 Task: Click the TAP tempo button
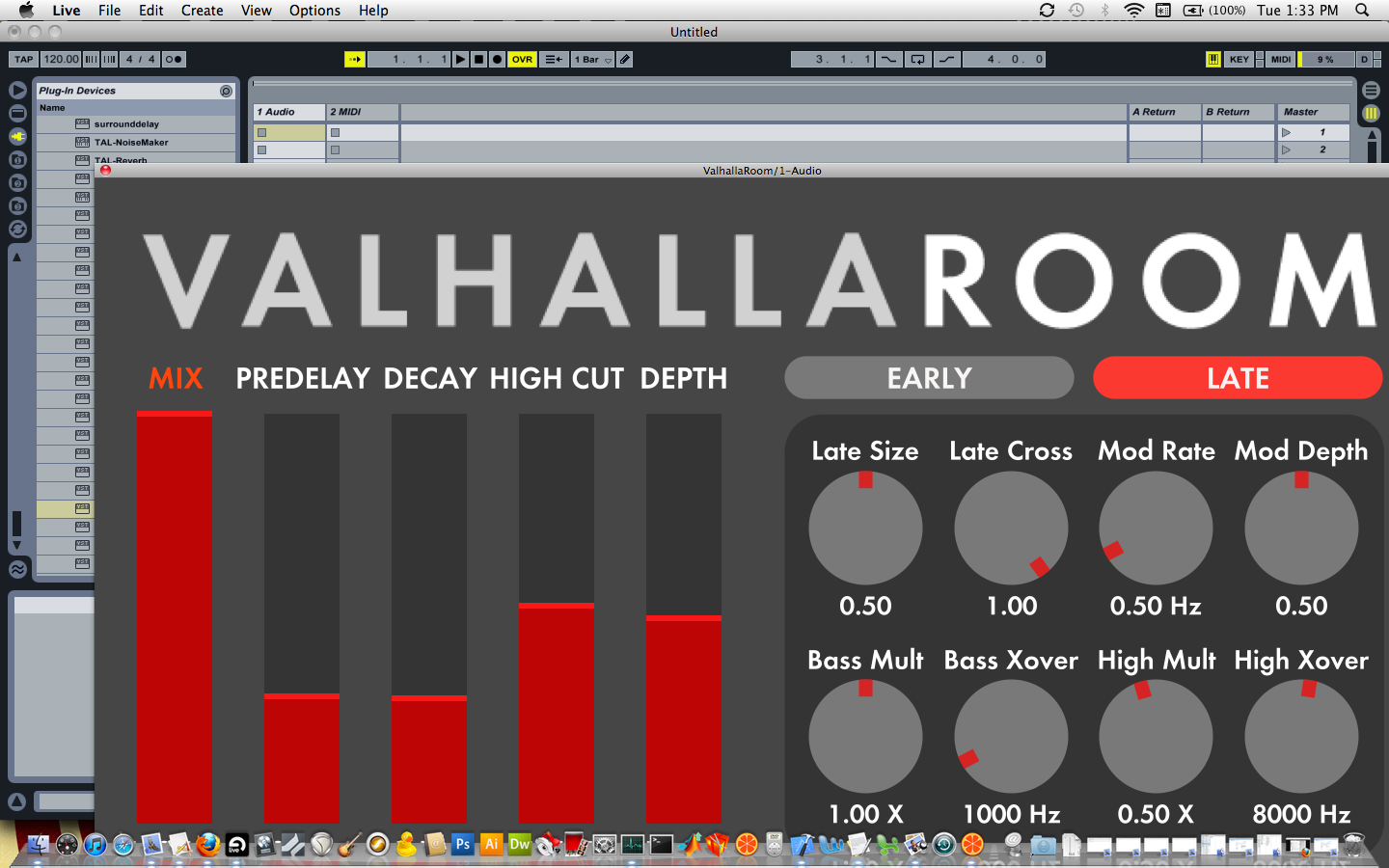point(24,59)
